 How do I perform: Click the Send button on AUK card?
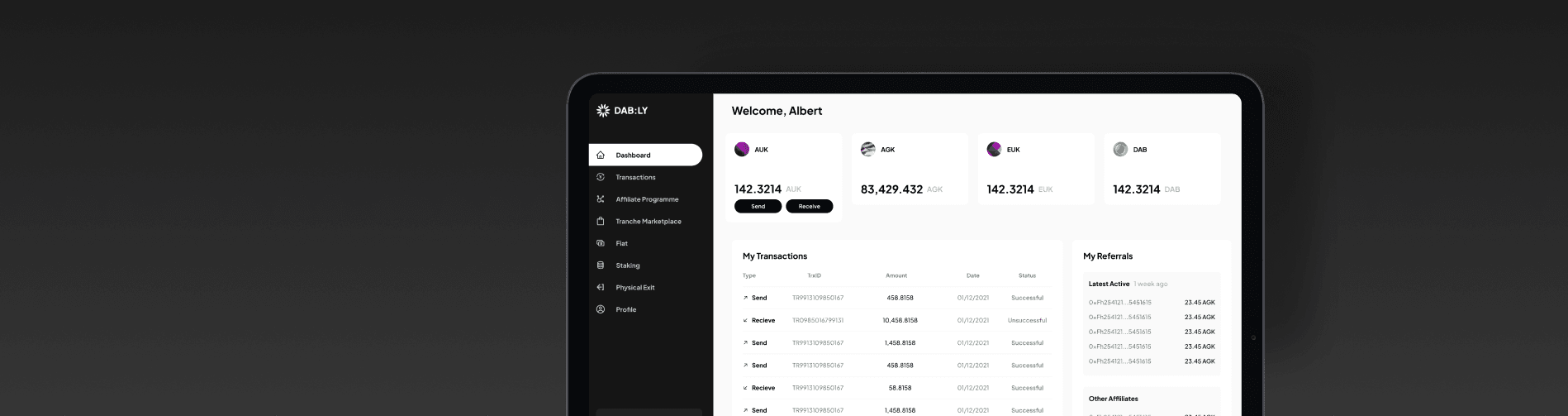(x=758, y=206)
